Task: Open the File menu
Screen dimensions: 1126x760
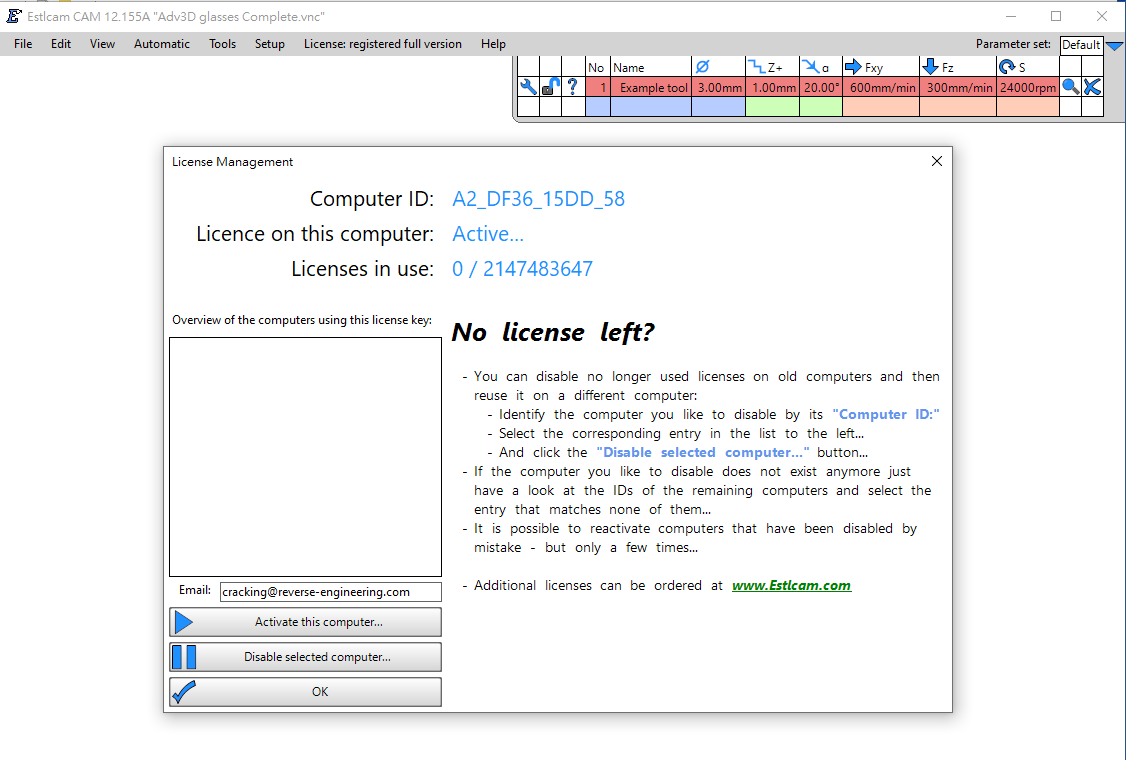Action: [23, 44]
